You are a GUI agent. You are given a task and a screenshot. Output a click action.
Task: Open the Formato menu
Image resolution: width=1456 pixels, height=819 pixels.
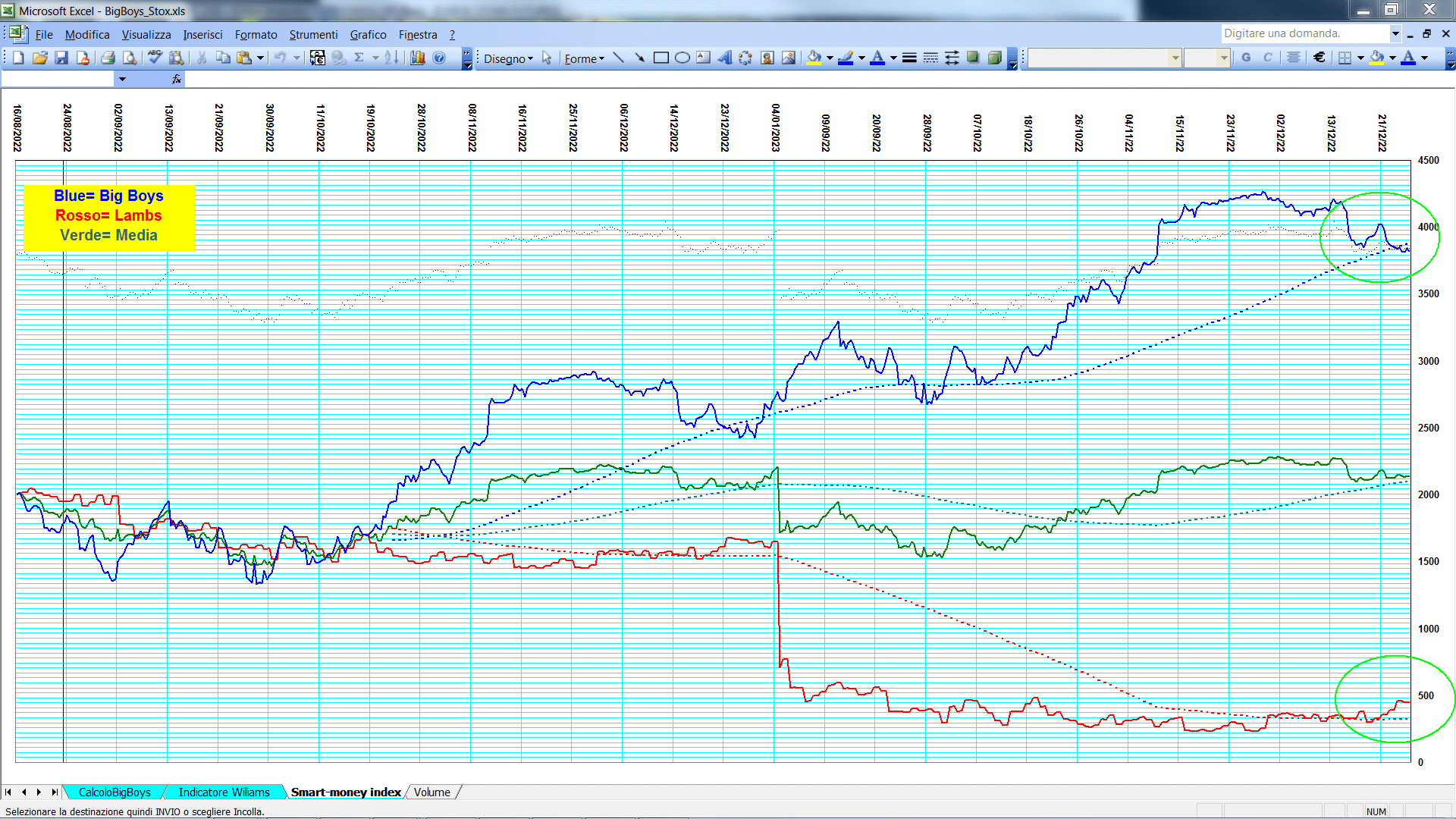point(256,35)
